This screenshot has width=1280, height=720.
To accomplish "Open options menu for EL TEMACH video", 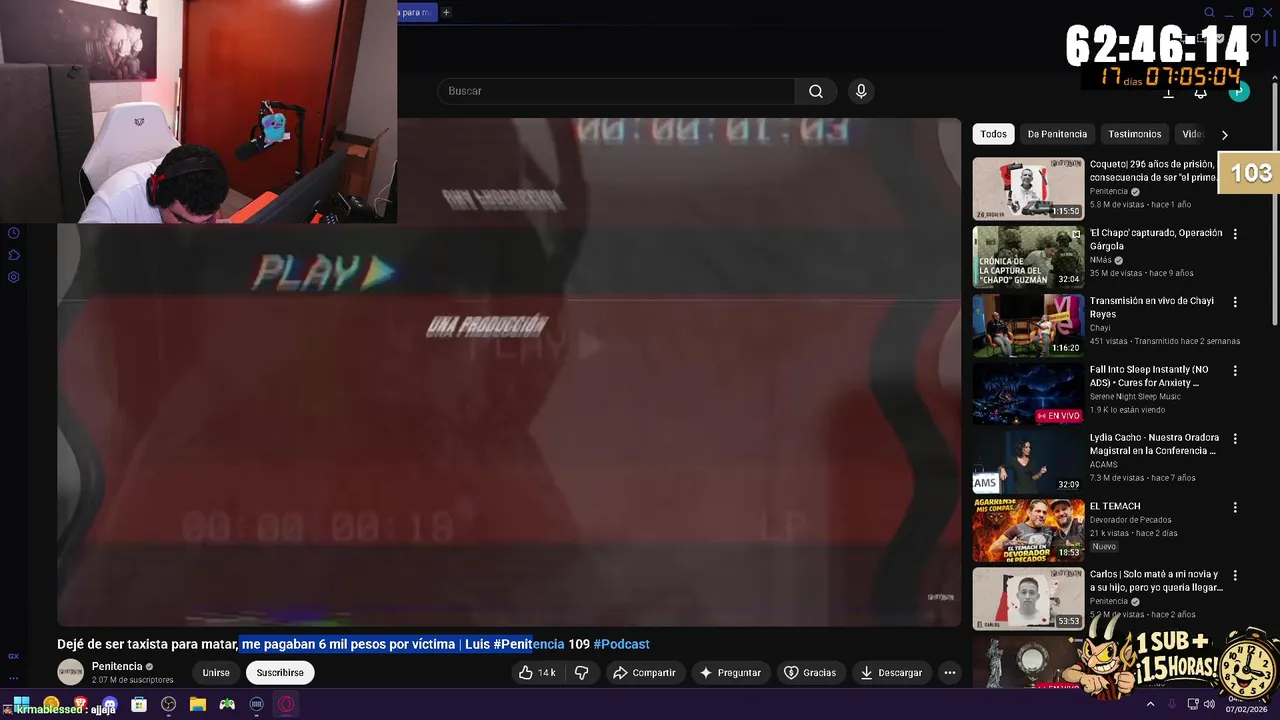I will tap(1235, 507).
